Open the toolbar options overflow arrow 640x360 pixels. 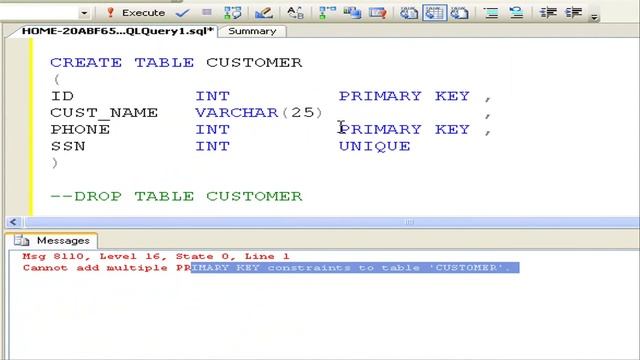click(x=595, y=17)
